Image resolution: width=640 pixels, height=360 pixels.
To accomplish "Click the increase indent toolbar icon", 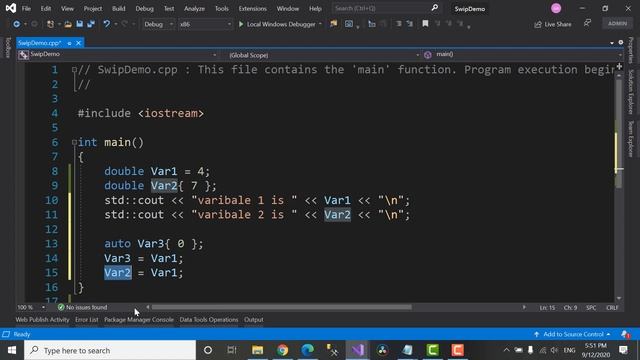I will (409, 24).
